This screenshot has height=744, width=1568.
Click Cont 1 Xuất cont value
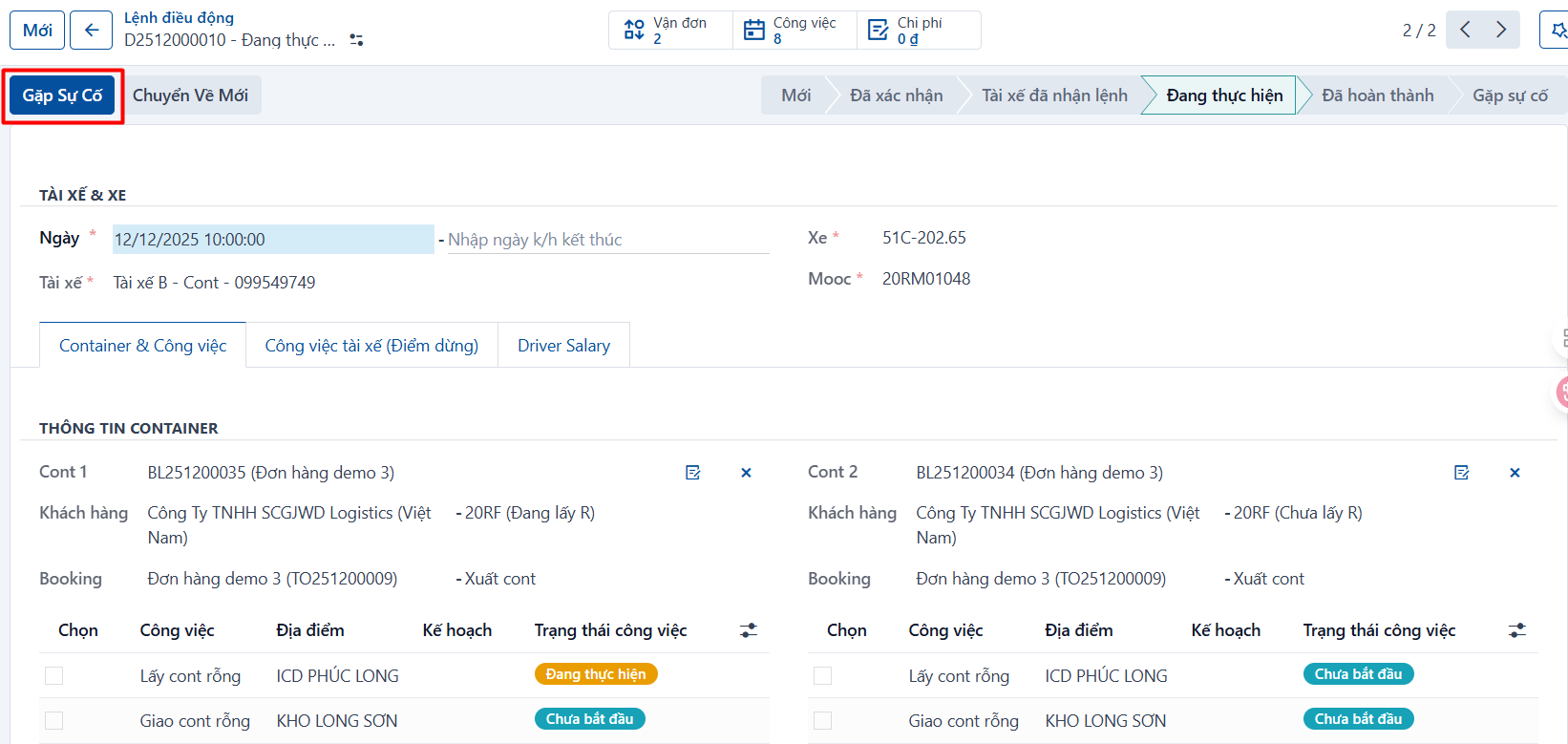500,579
